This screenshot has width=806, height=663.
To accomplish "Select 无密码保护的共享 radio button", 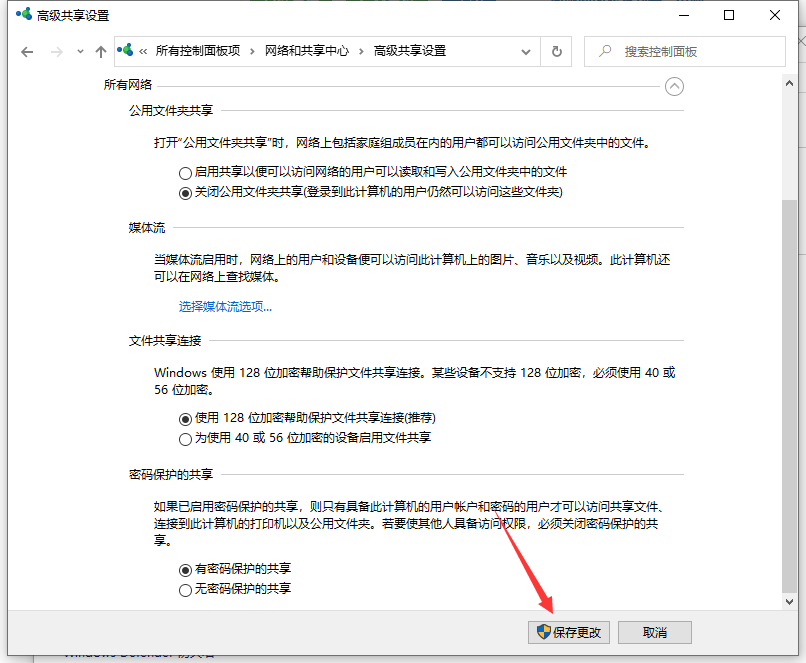I will (x=185, y=590).
